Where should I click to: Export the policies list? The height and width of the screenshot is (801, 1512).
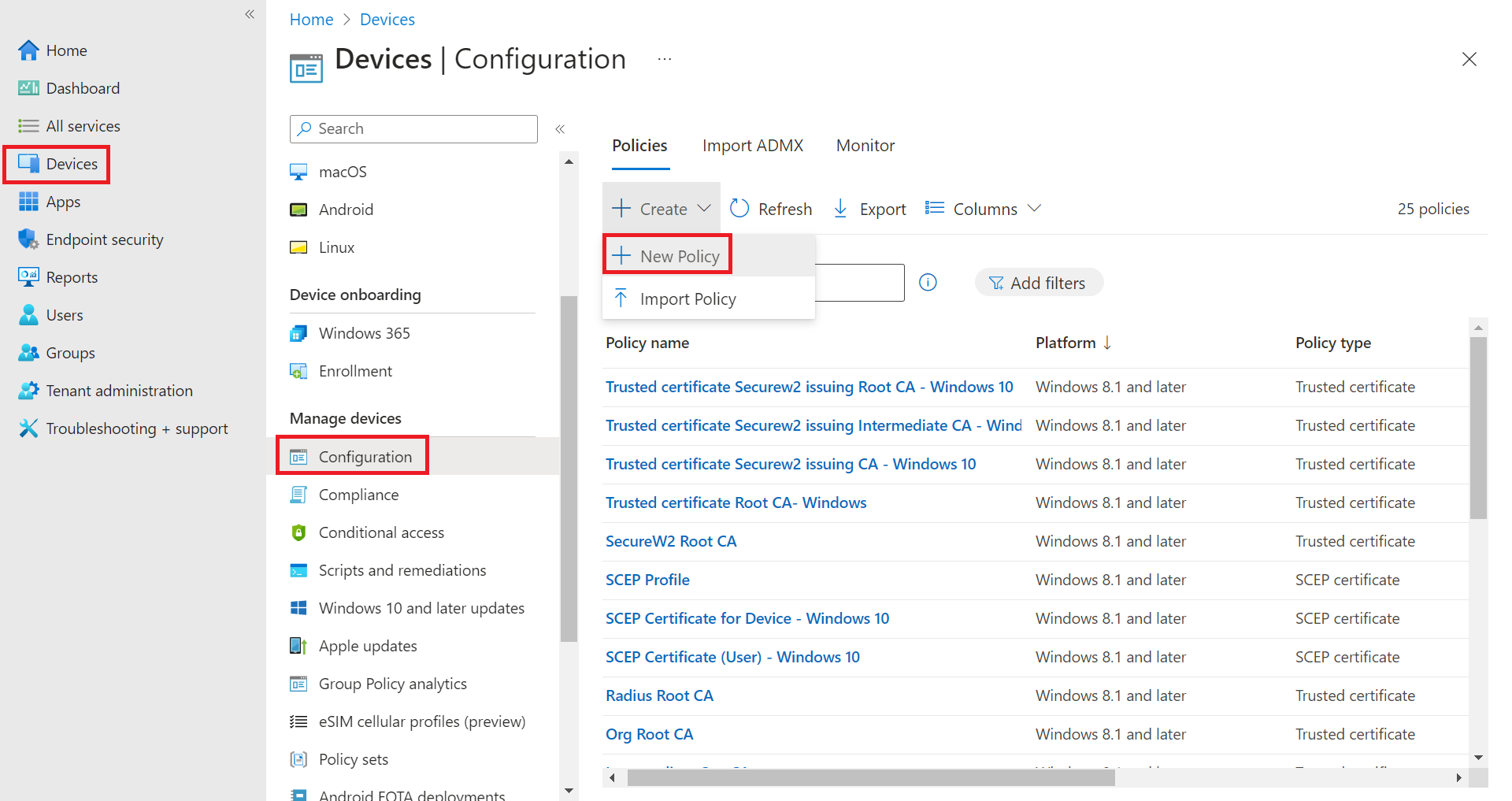pyautogui.click(x=869, y=209)
